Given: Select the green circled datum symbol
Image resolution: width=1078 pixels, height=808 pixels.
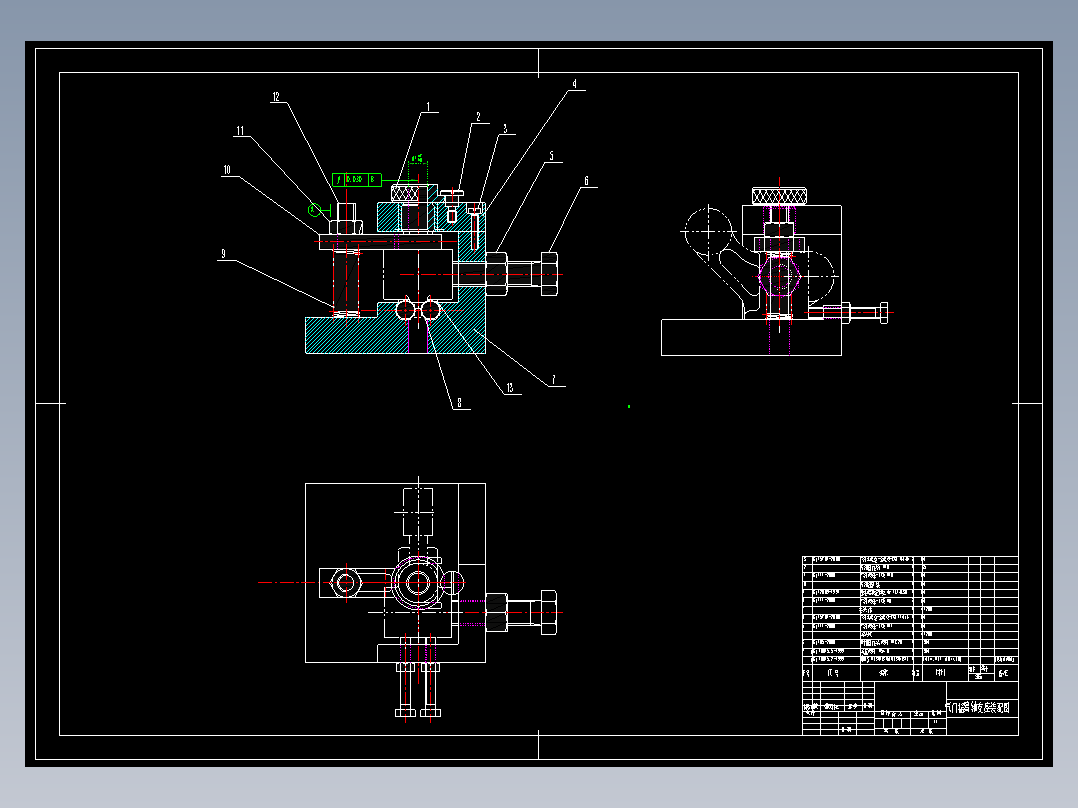Looking at the screenshot, I should point(314,210).
